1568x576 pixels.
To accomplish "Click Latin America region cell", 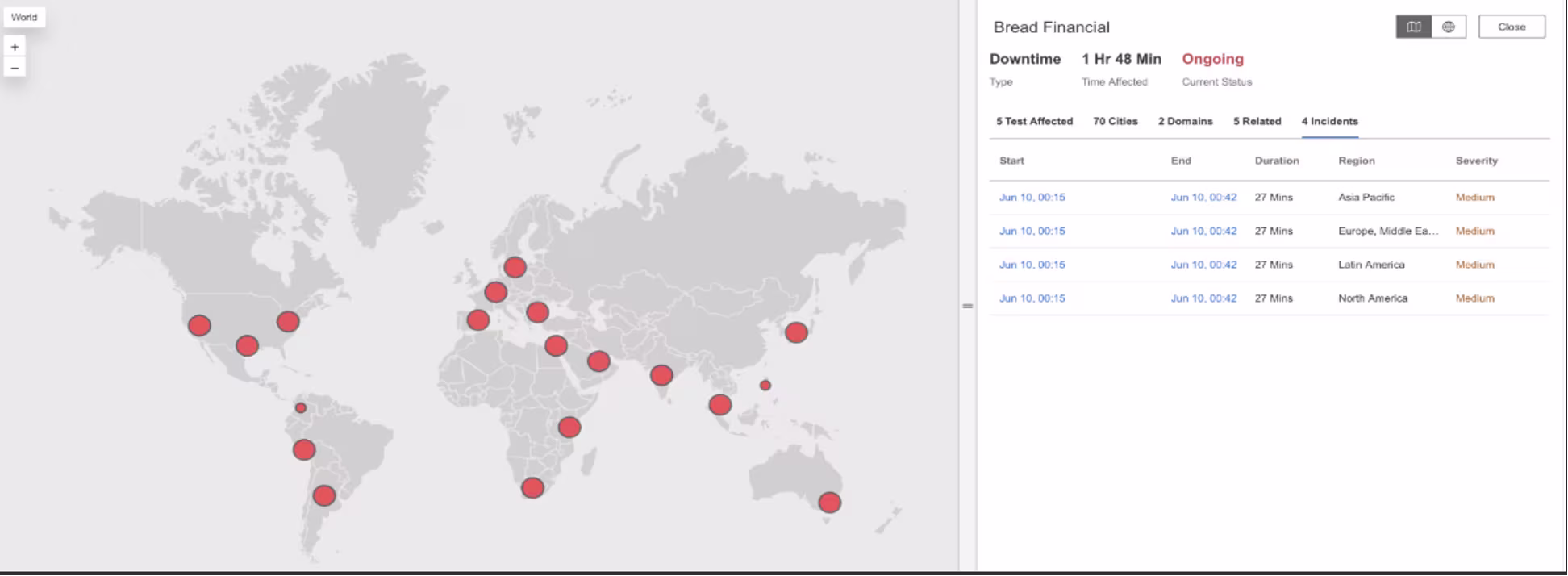I will click(1371, 265).
